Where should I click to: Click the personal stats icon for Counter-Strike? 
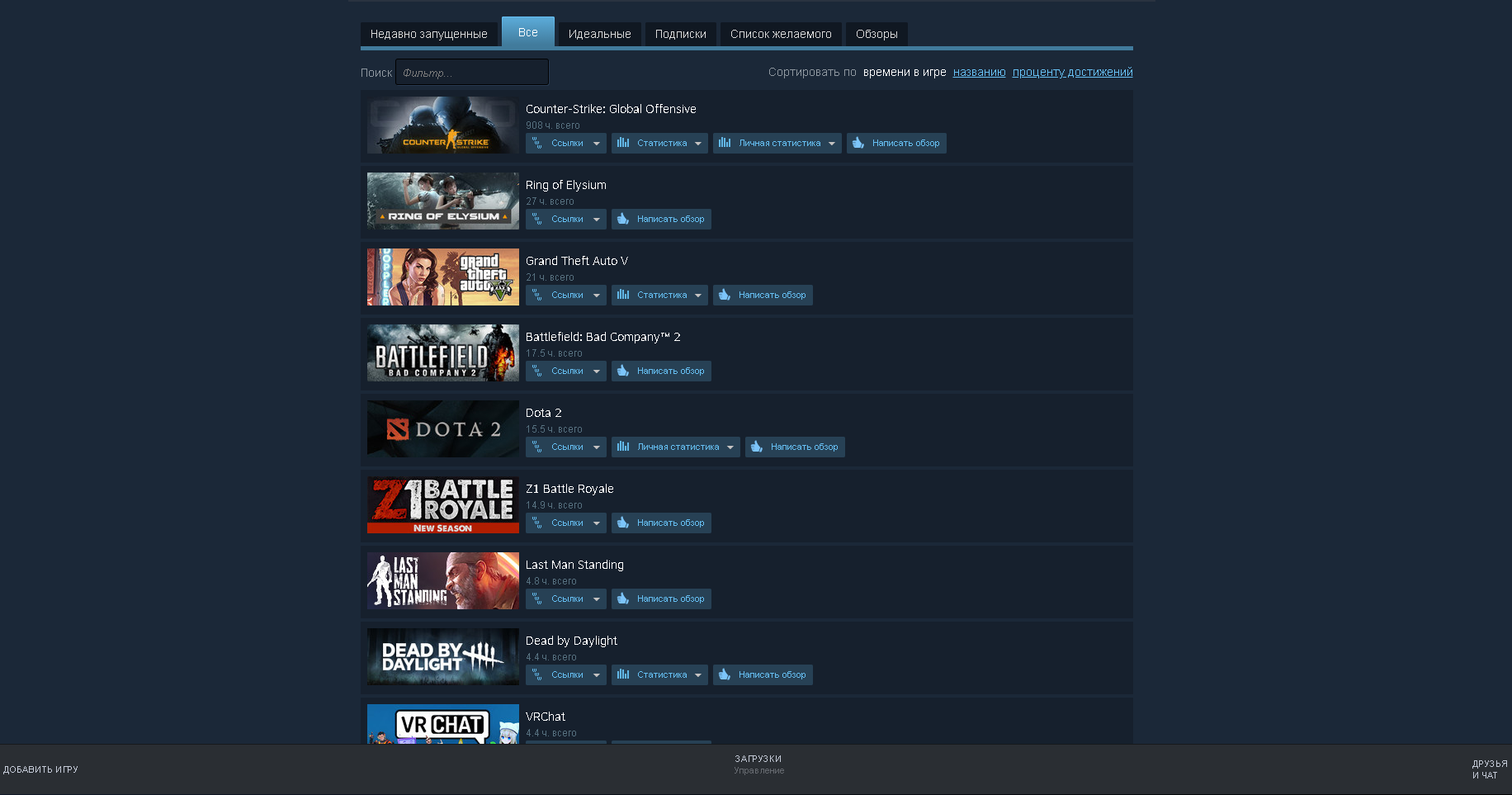[x=725, y=143]
